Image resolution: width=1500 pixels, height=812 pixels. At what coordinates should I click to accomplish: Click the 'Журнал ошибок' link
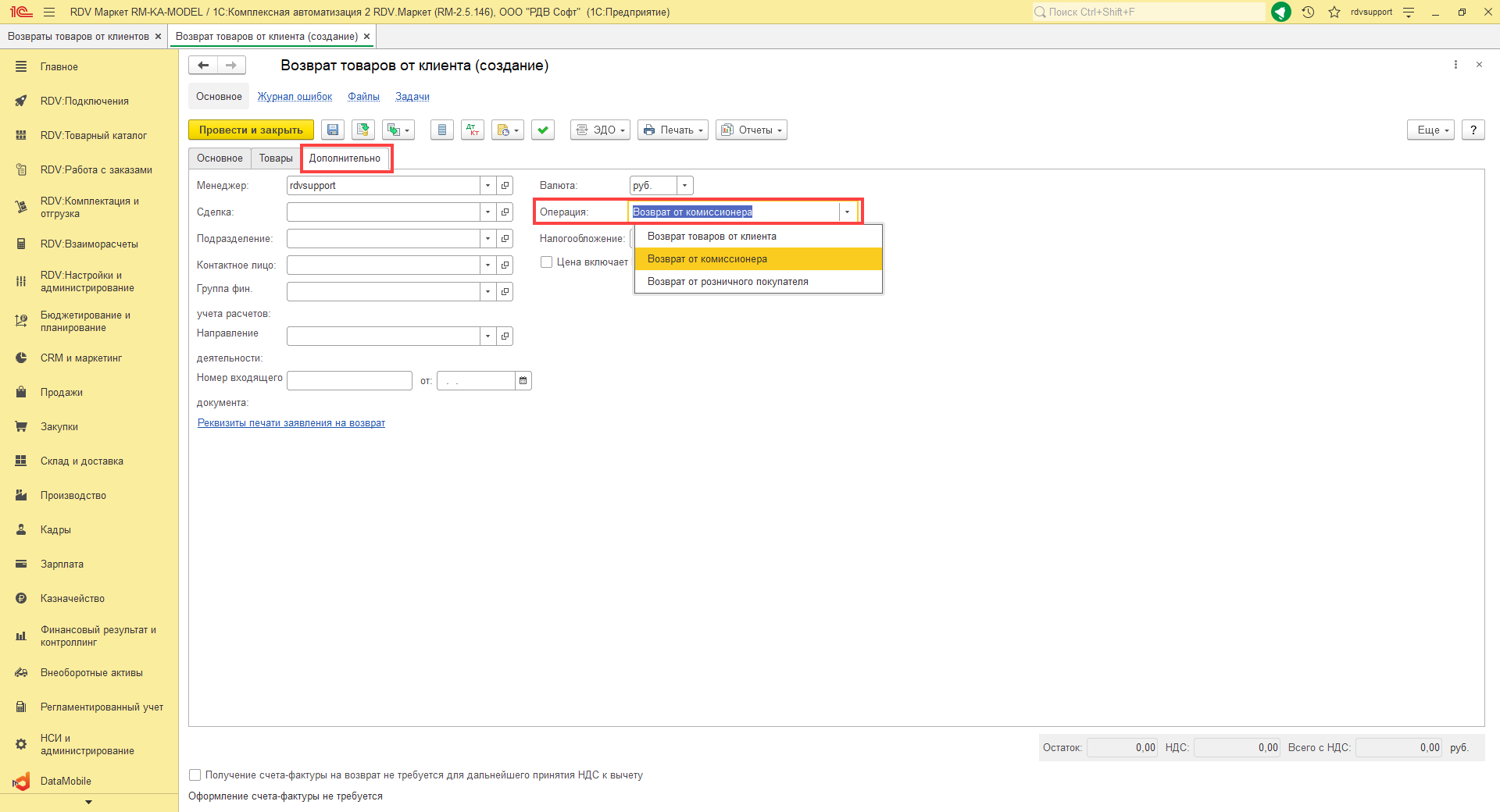coord(295,97)
